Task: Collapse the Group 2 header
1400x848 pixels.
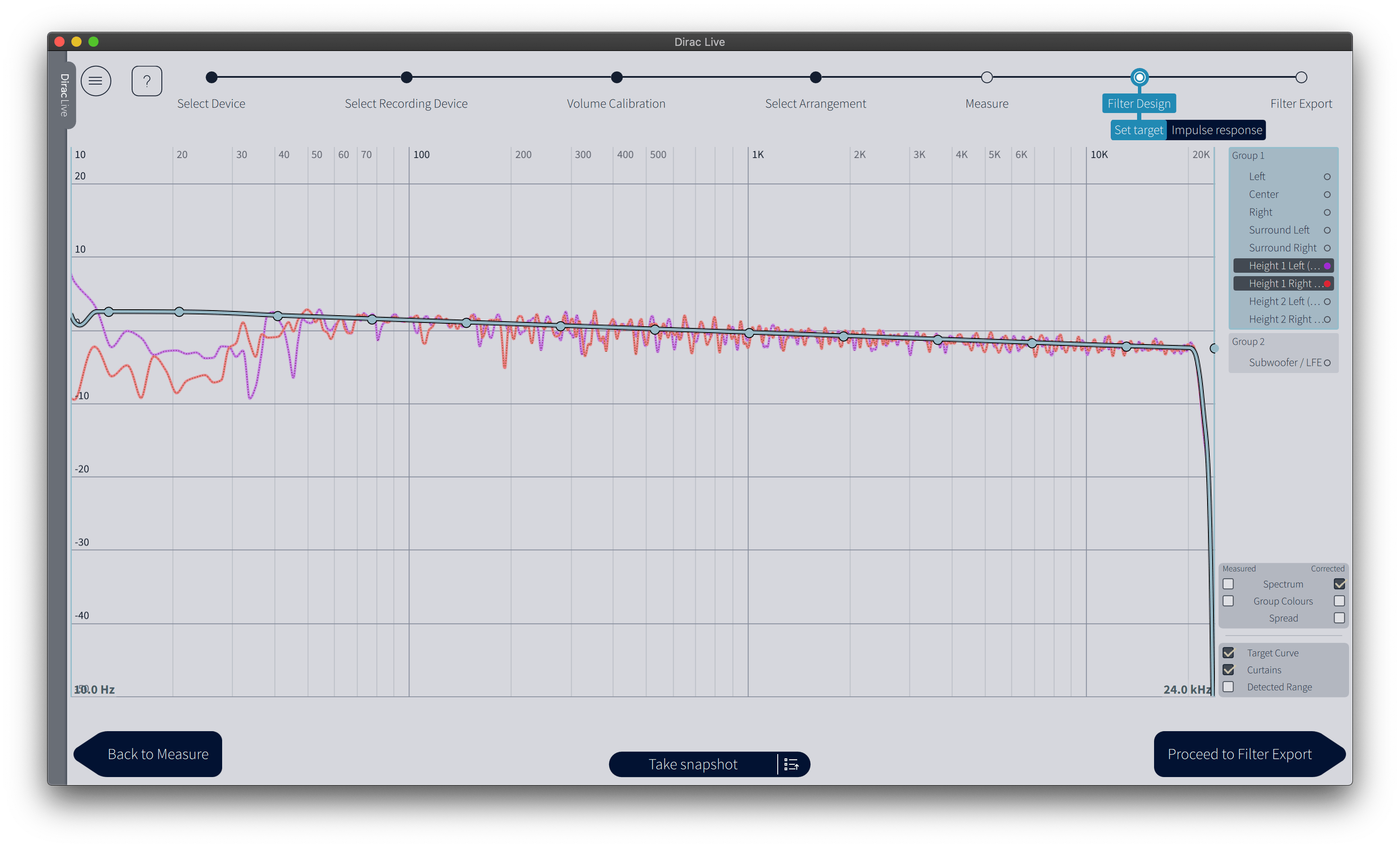Action: click(x=1248, y=342)
